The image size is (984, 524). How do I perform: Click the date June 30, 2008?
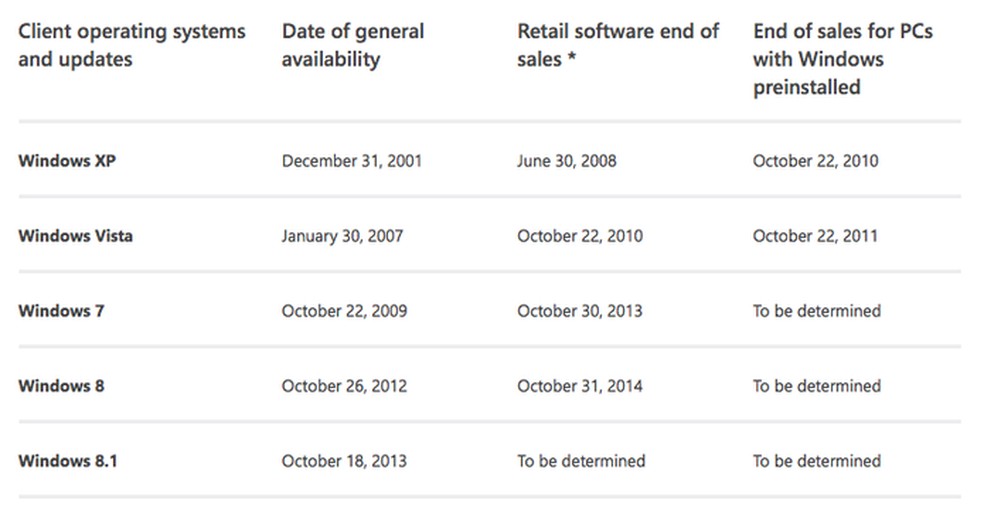[x=566, y=160]
